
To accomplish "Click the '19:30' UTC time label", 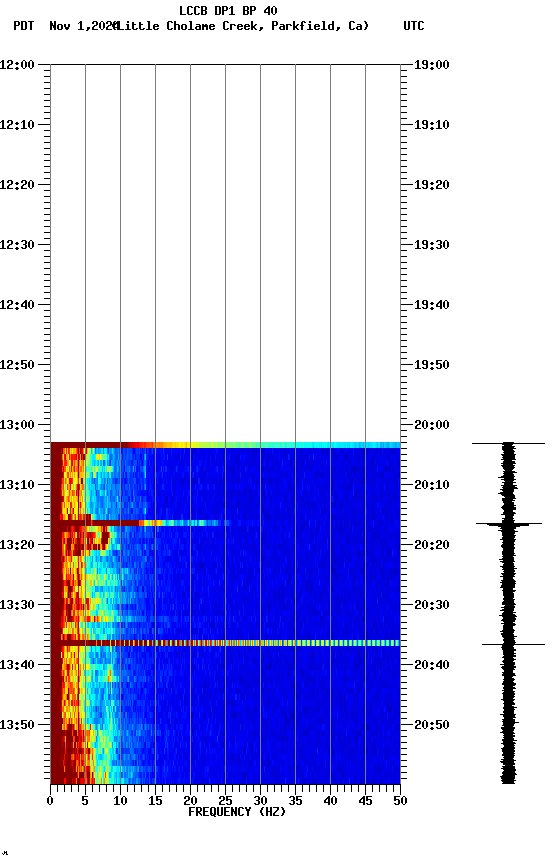I will pyautogui.click(x=432, y=245).
